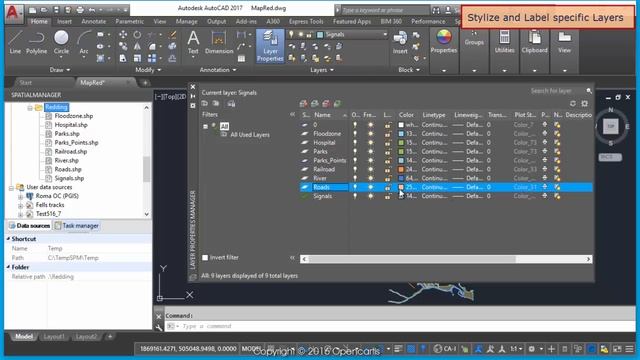Toggle On bulb for Hospital layer
Screen dimensions: 640x360
tap(355, 142)
